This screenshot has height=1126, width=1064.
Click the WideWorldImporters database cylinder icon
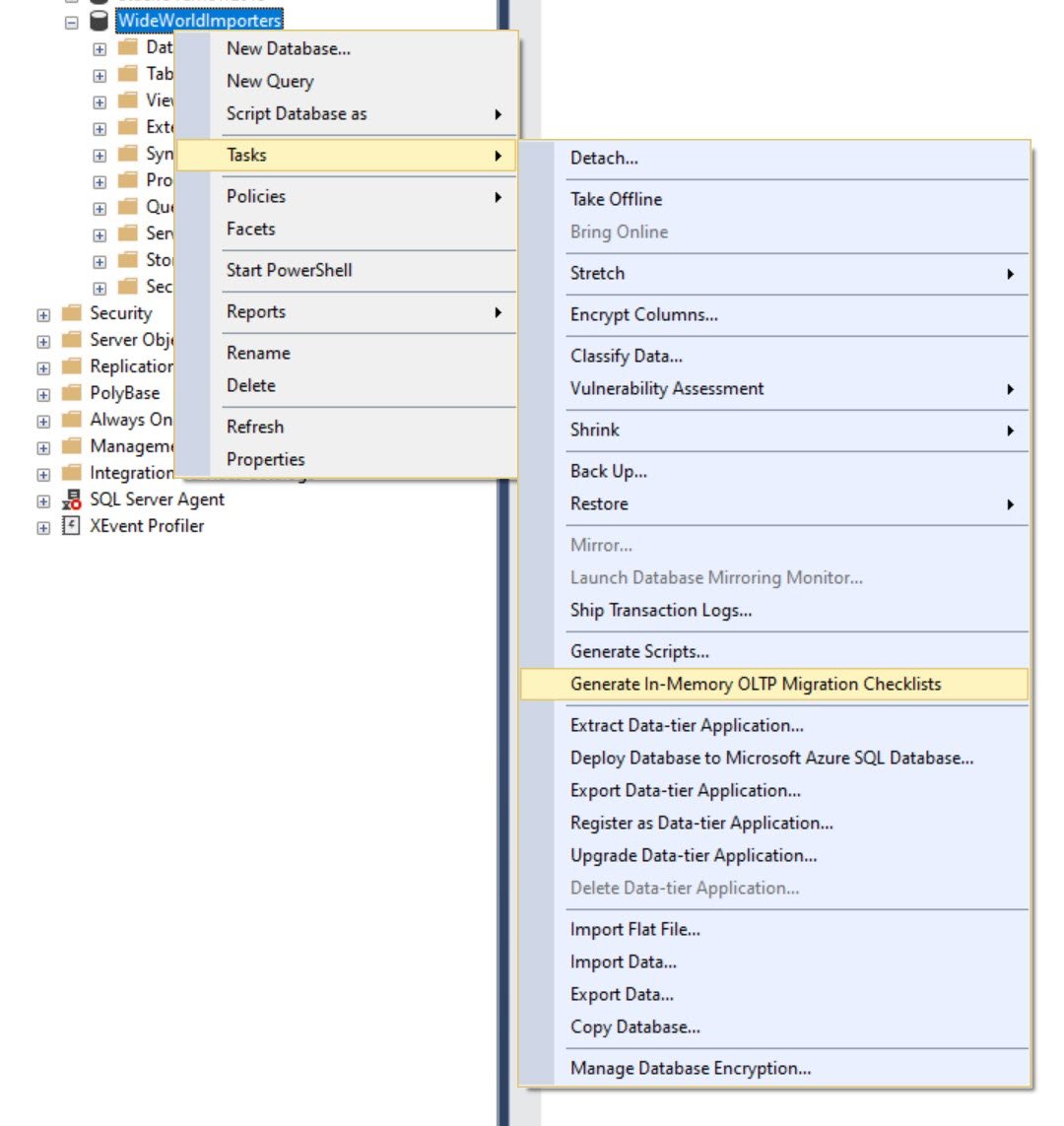(99, 21)
